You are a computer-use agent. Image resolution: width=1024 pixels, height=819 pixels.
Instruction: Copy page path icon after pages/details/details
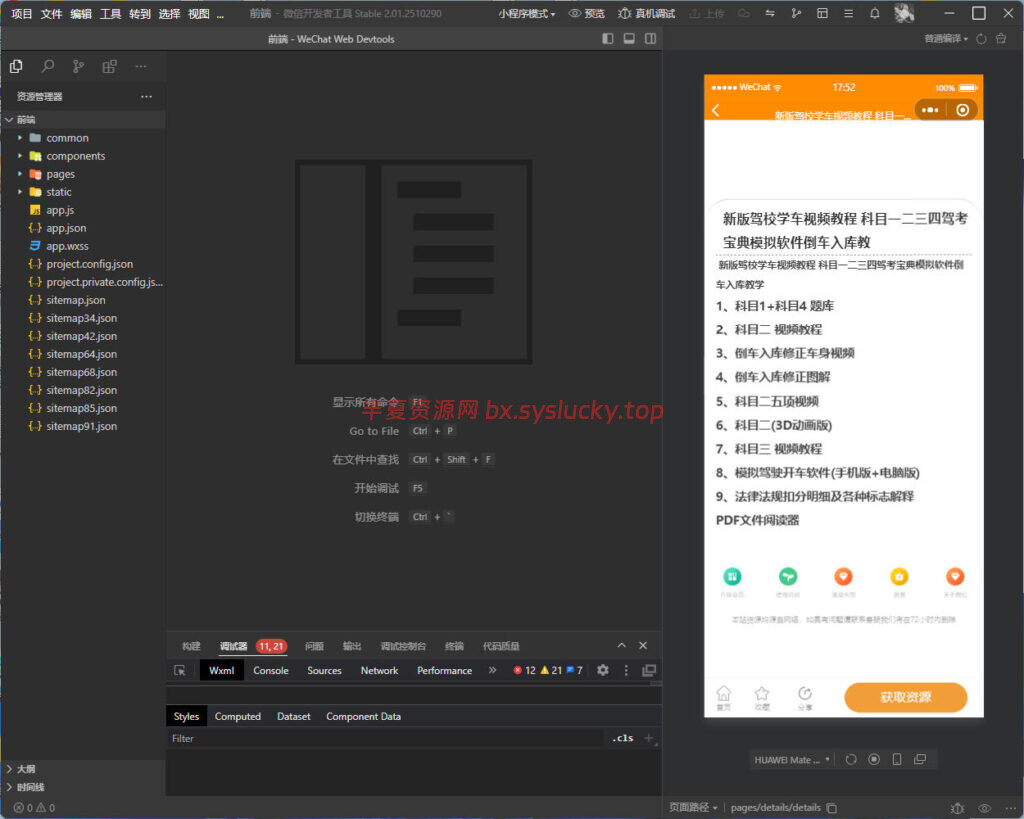(x=831, y=808)
